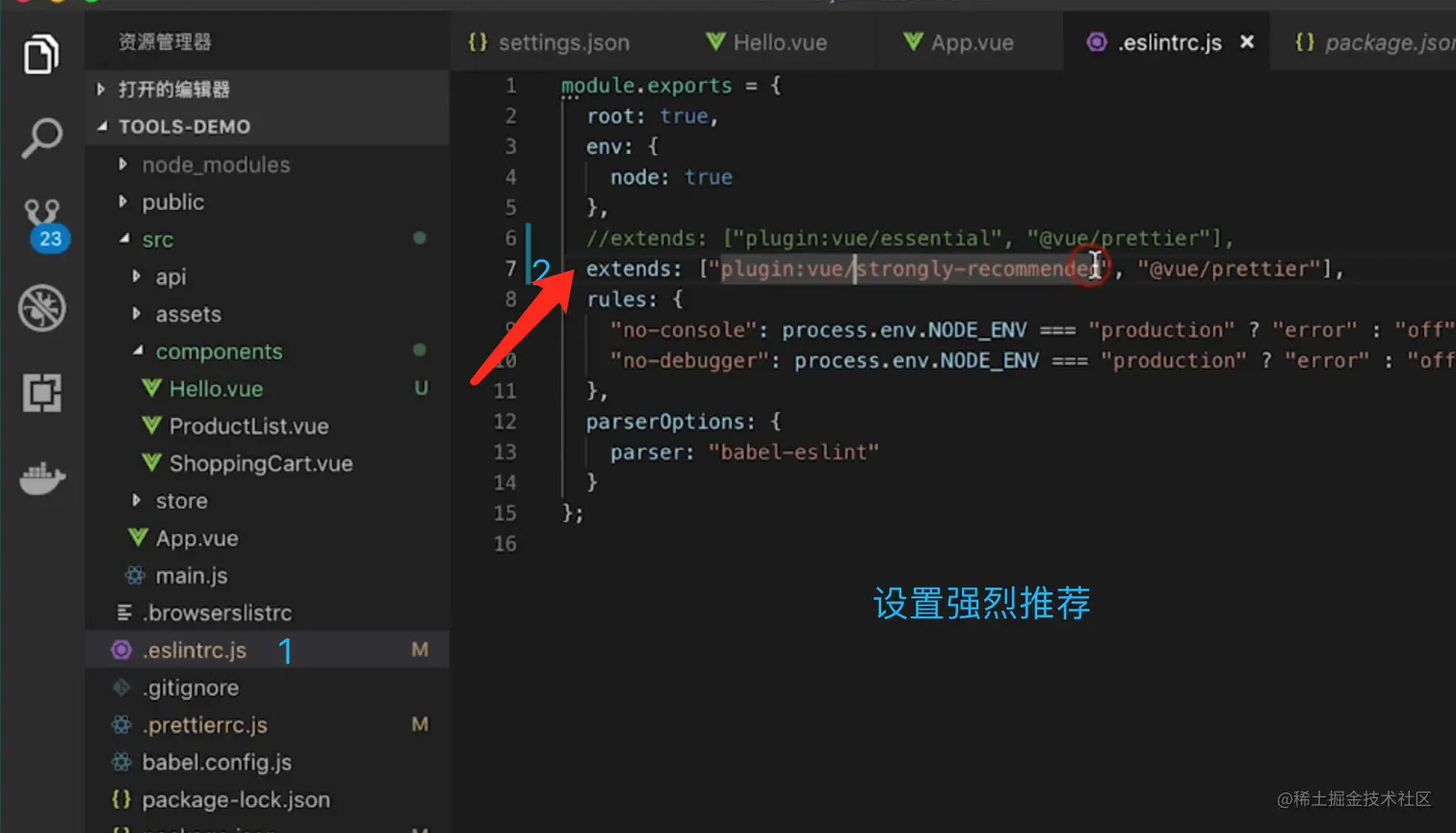Collapse the components folder
1456x833 pixels.
click(x=267, y=352)
